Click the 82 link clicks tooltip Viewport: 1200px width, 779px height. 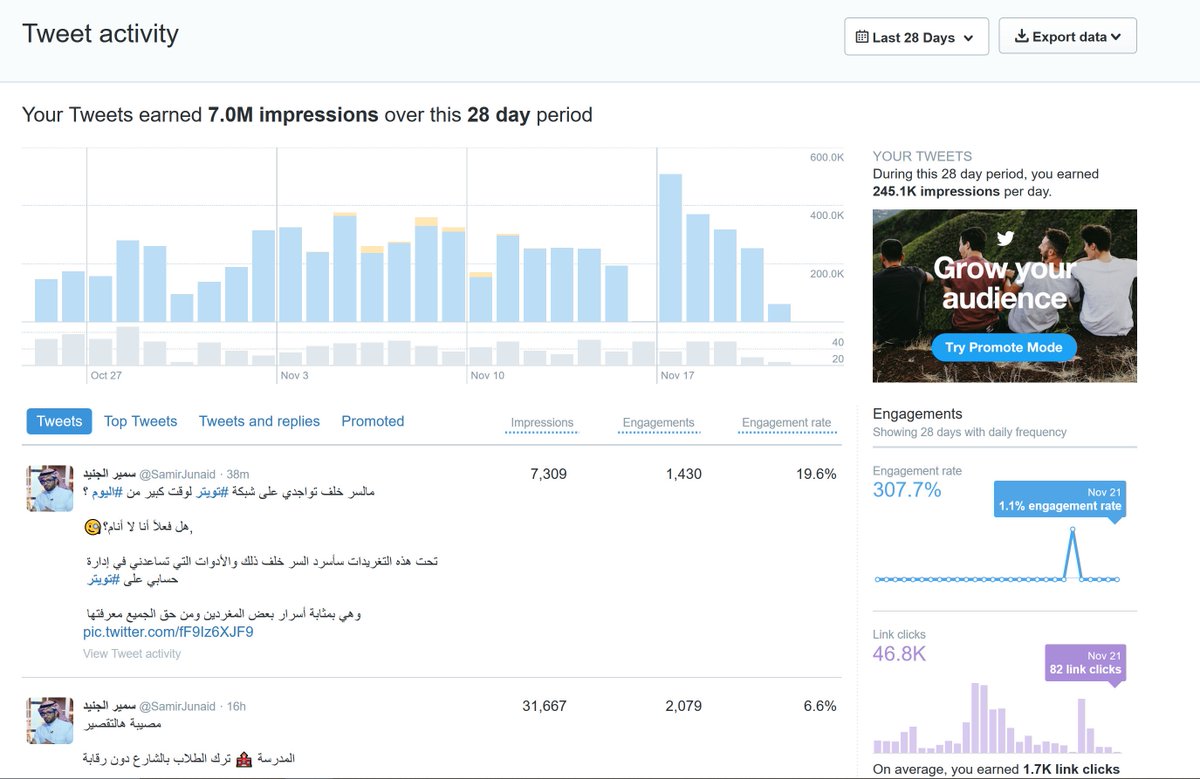(1085, 663)
